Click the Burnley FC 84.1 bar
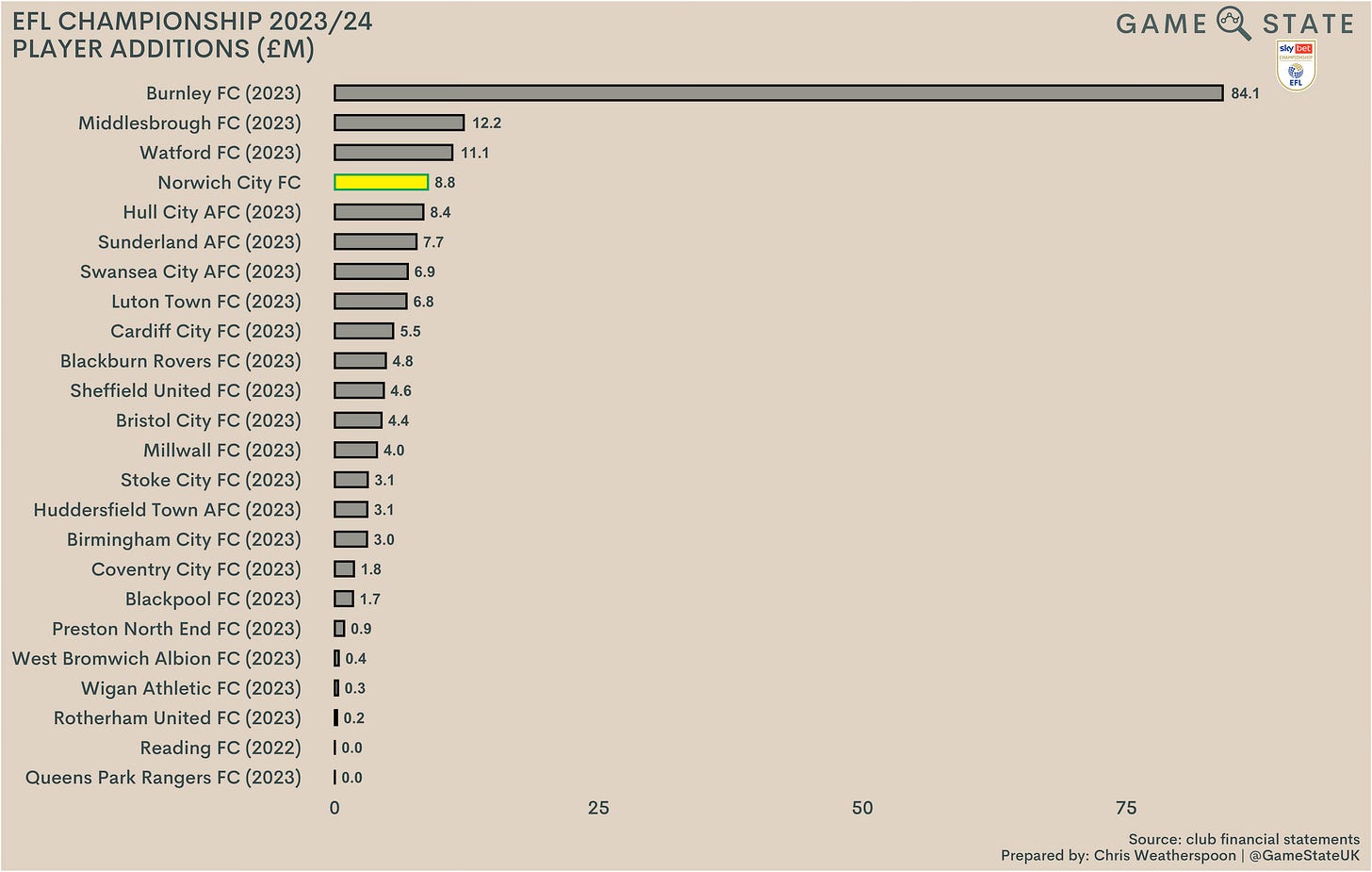Image resolution: width=1372 pixels, height=872 pixels. click(x=778, y=92)
